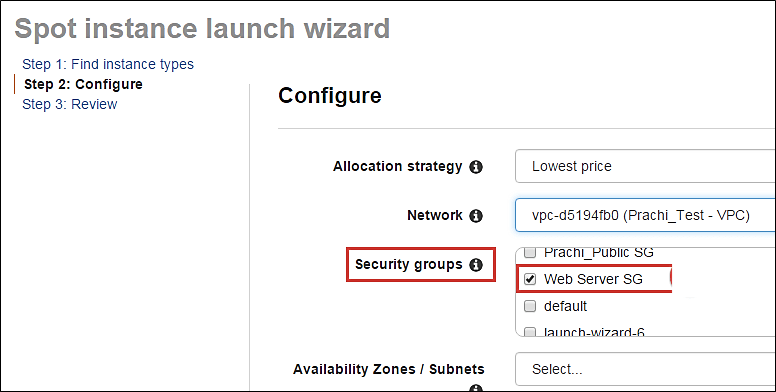
Task: Go to Step 1: Find instance types
Action: pyautogui.click(x=108, y=64)
